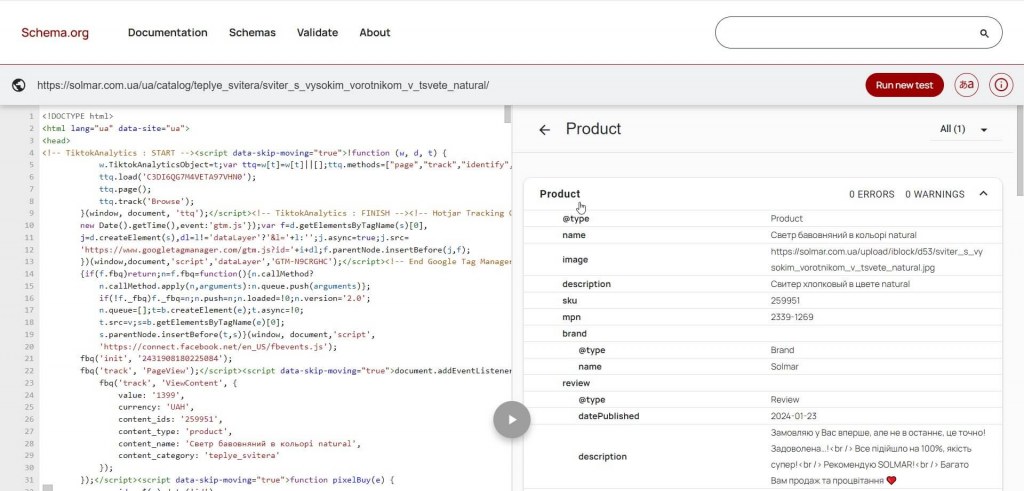Click the brand property label
This screenshot has height=491, width=1024.
pos(575,334)
